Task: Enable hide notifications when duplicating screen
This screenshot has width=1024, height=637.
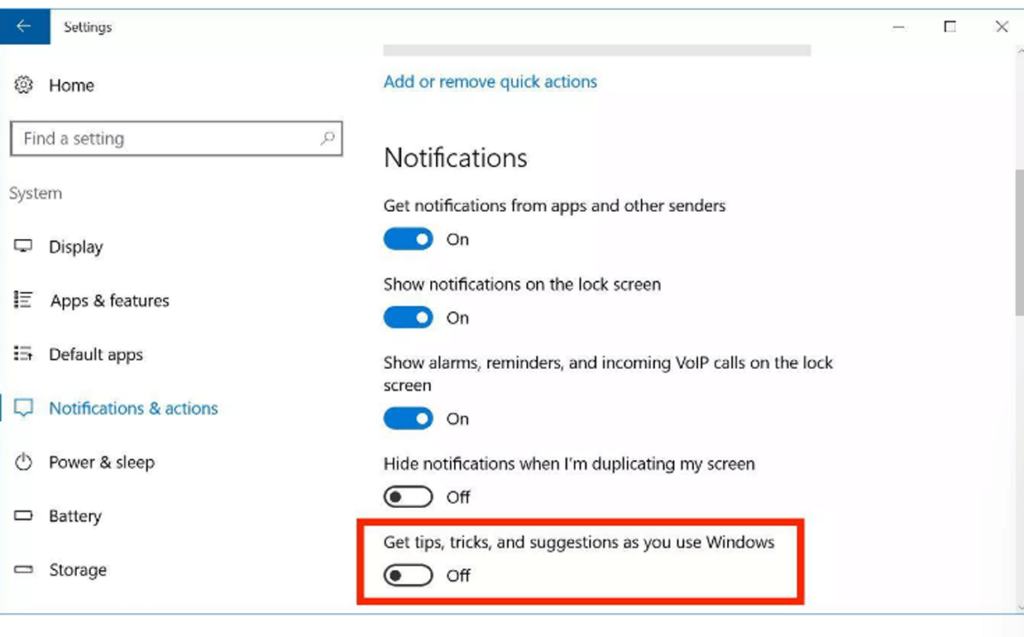Action: pyautogui.click(x=408, y=497)
